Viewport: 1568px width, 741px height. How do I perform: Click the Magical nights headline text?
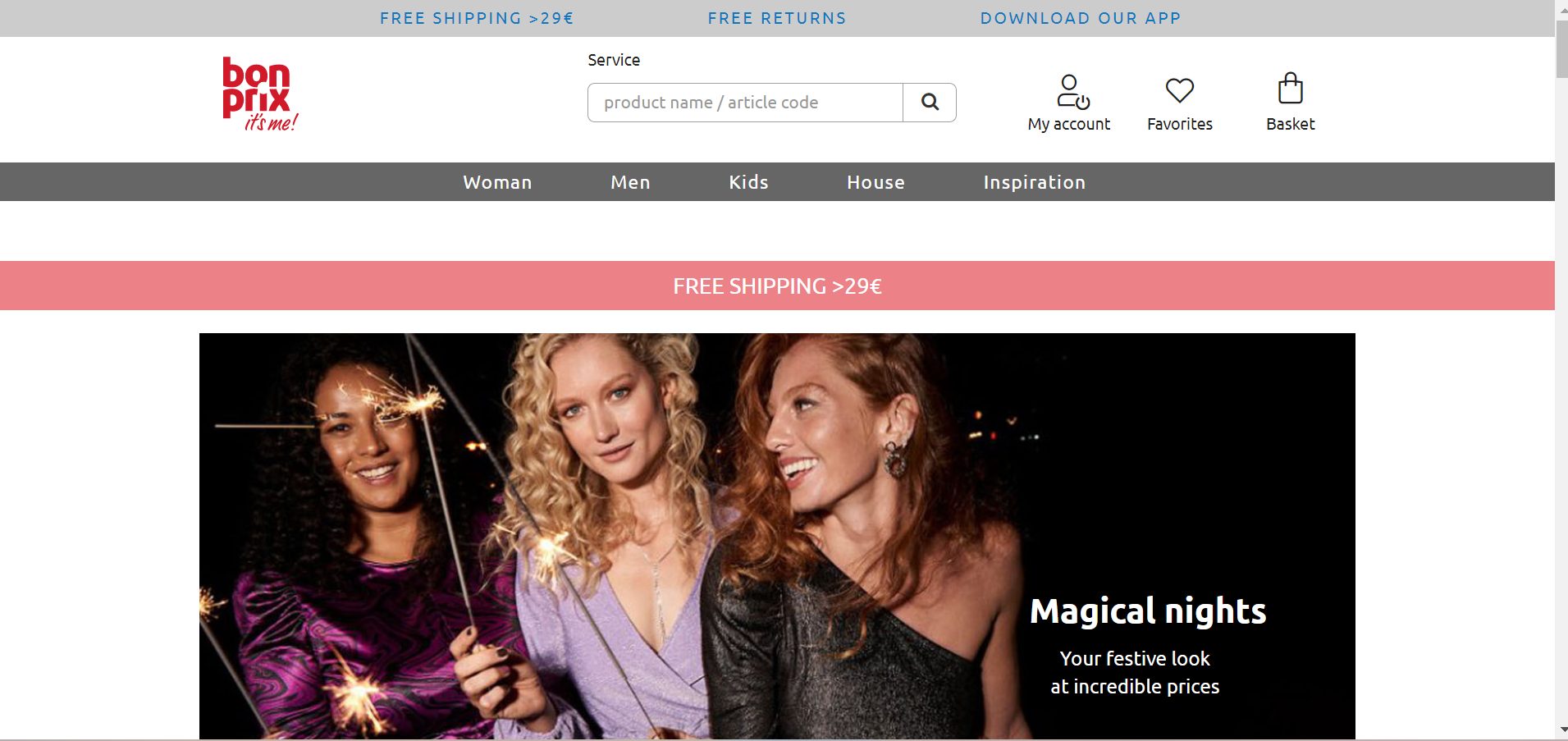click(1147, 611)
